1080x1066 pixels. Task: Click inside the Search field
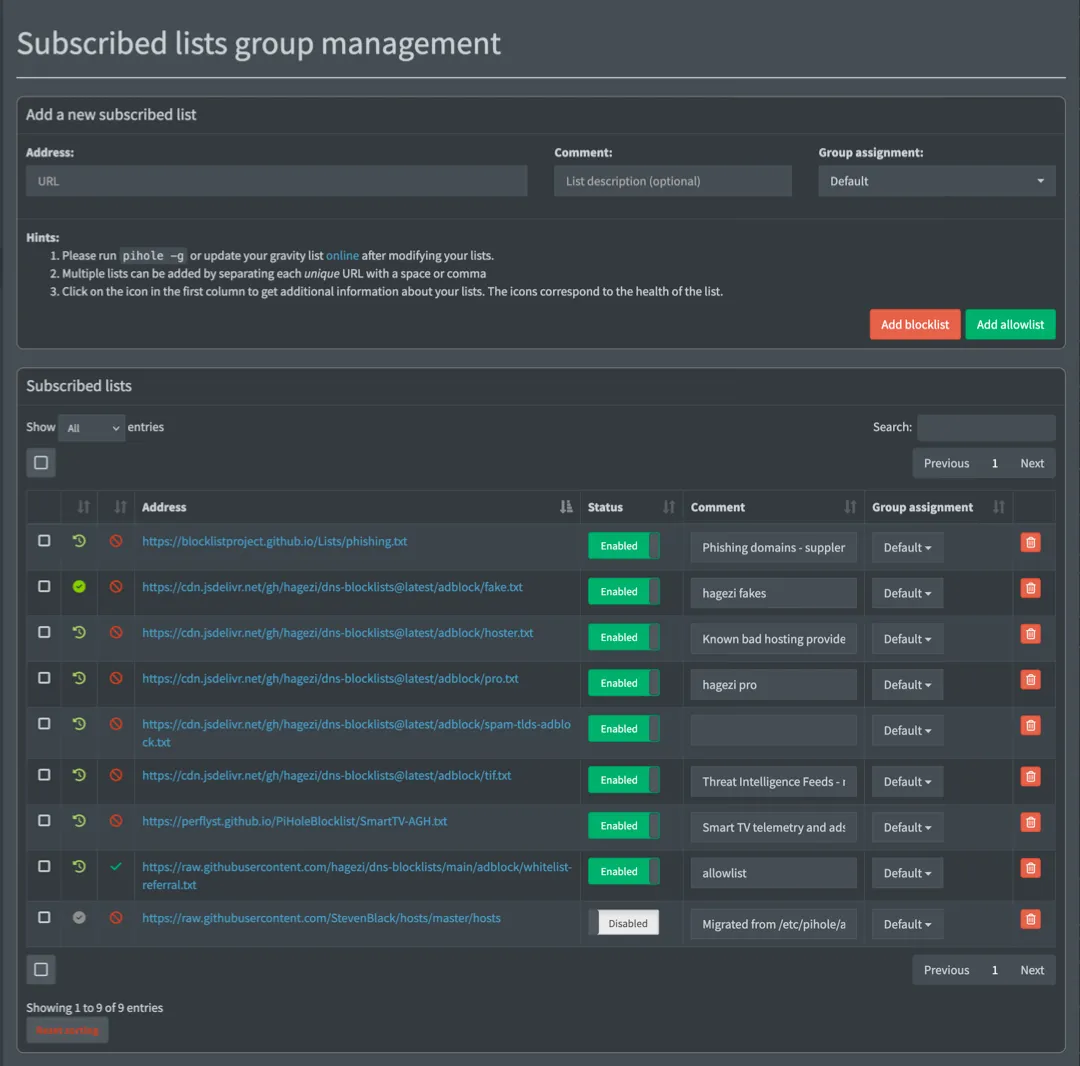[986, 427]
